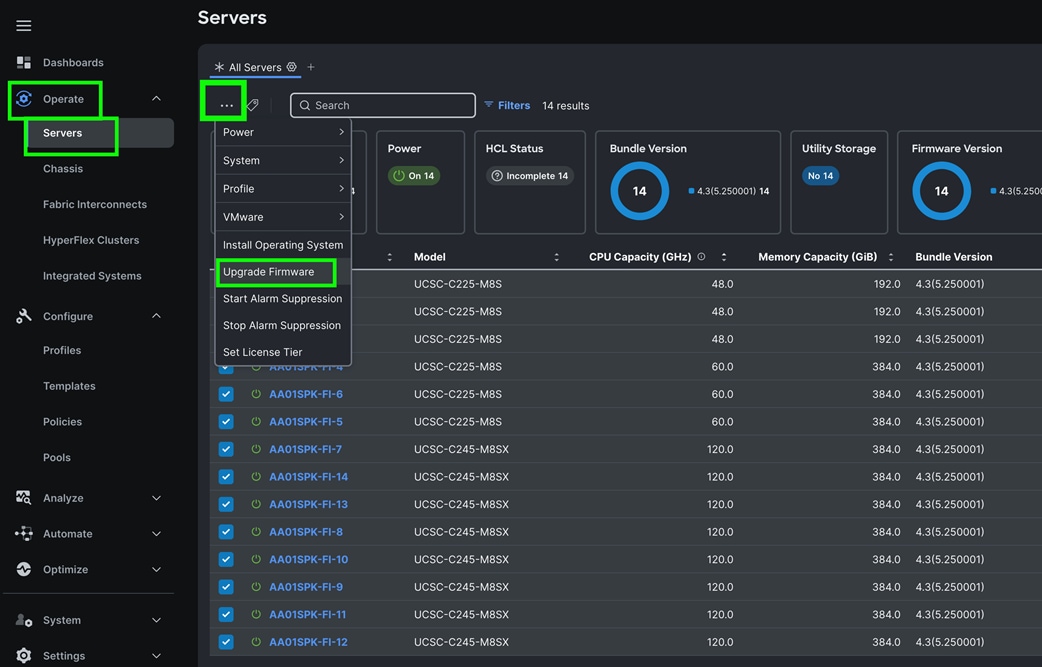
Task: Open the Power submenu arrow
Action: (x=341, y=132)
